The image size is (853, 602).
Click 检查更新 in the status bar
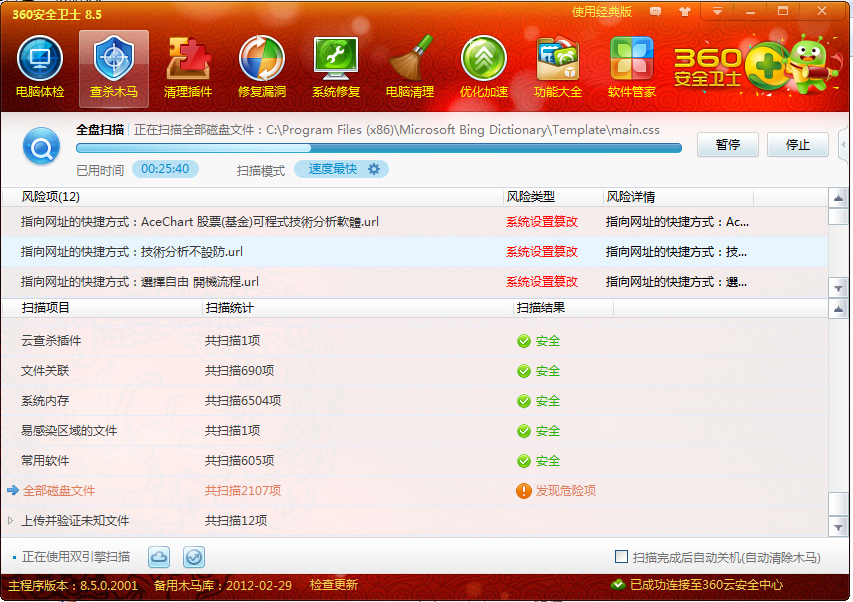pos(333,585)
